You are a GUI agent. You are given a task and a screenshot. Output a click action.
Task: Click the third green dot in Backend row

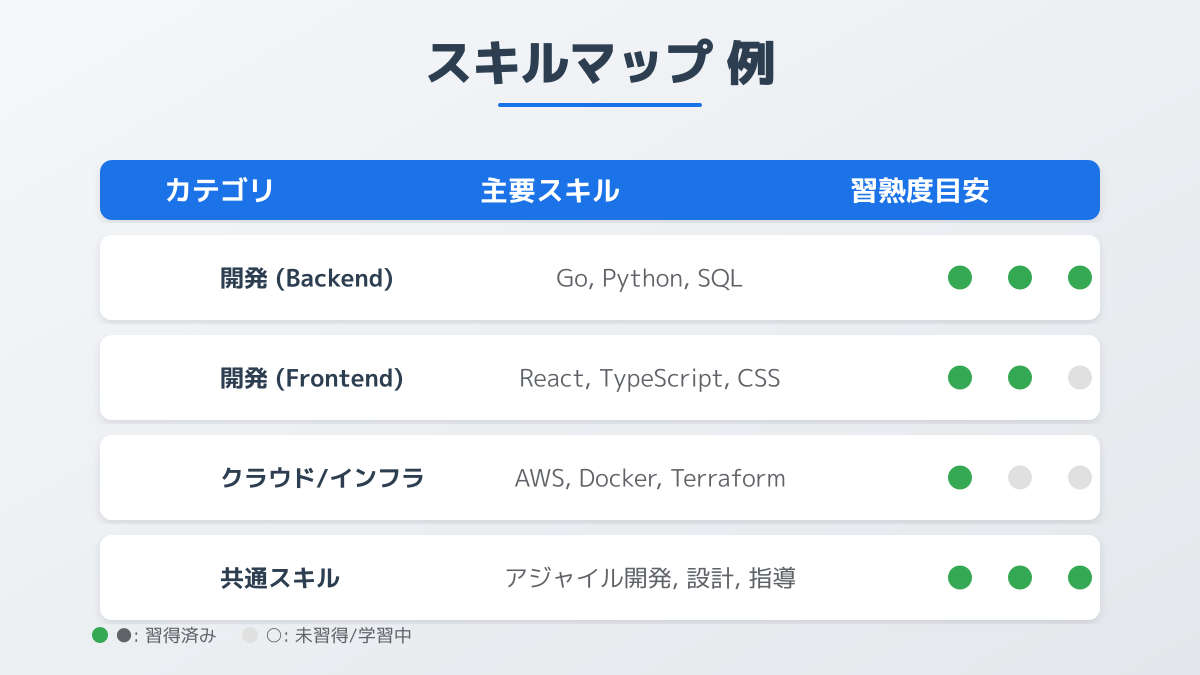click(x=1080, y=278)
